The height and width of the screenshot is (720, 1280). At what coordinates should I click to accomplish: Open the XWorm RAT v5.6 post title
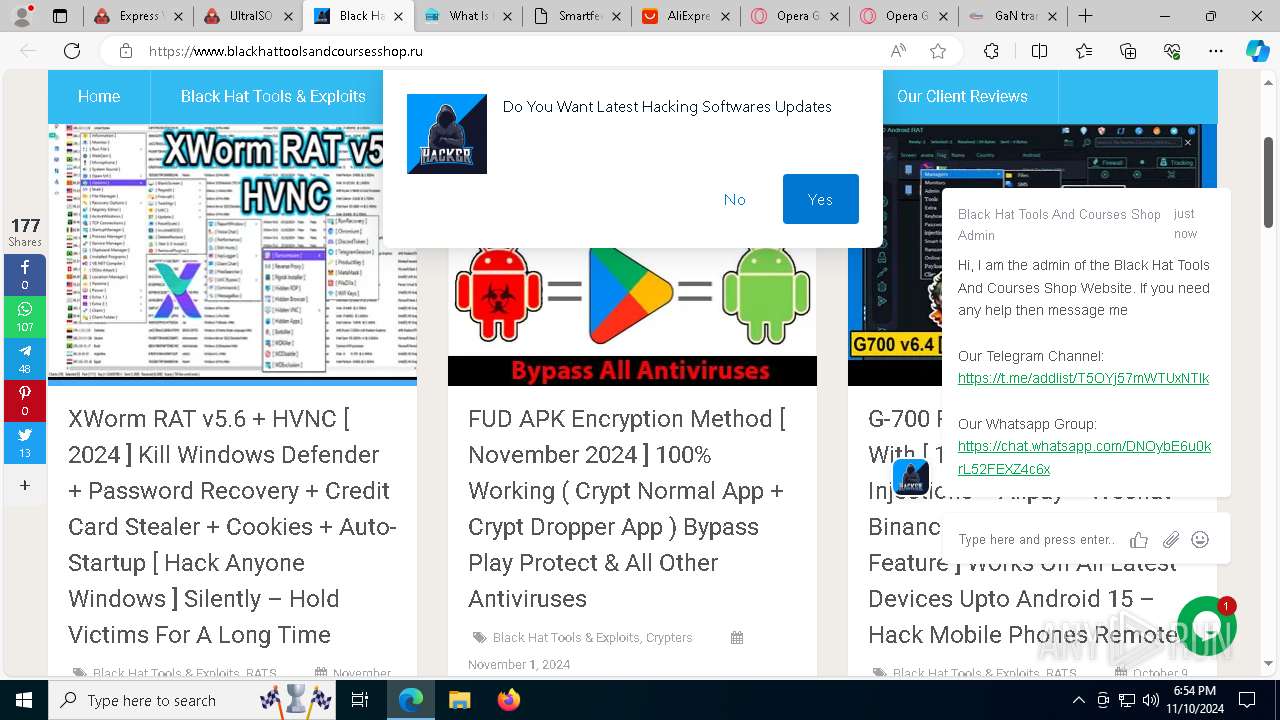232,526
